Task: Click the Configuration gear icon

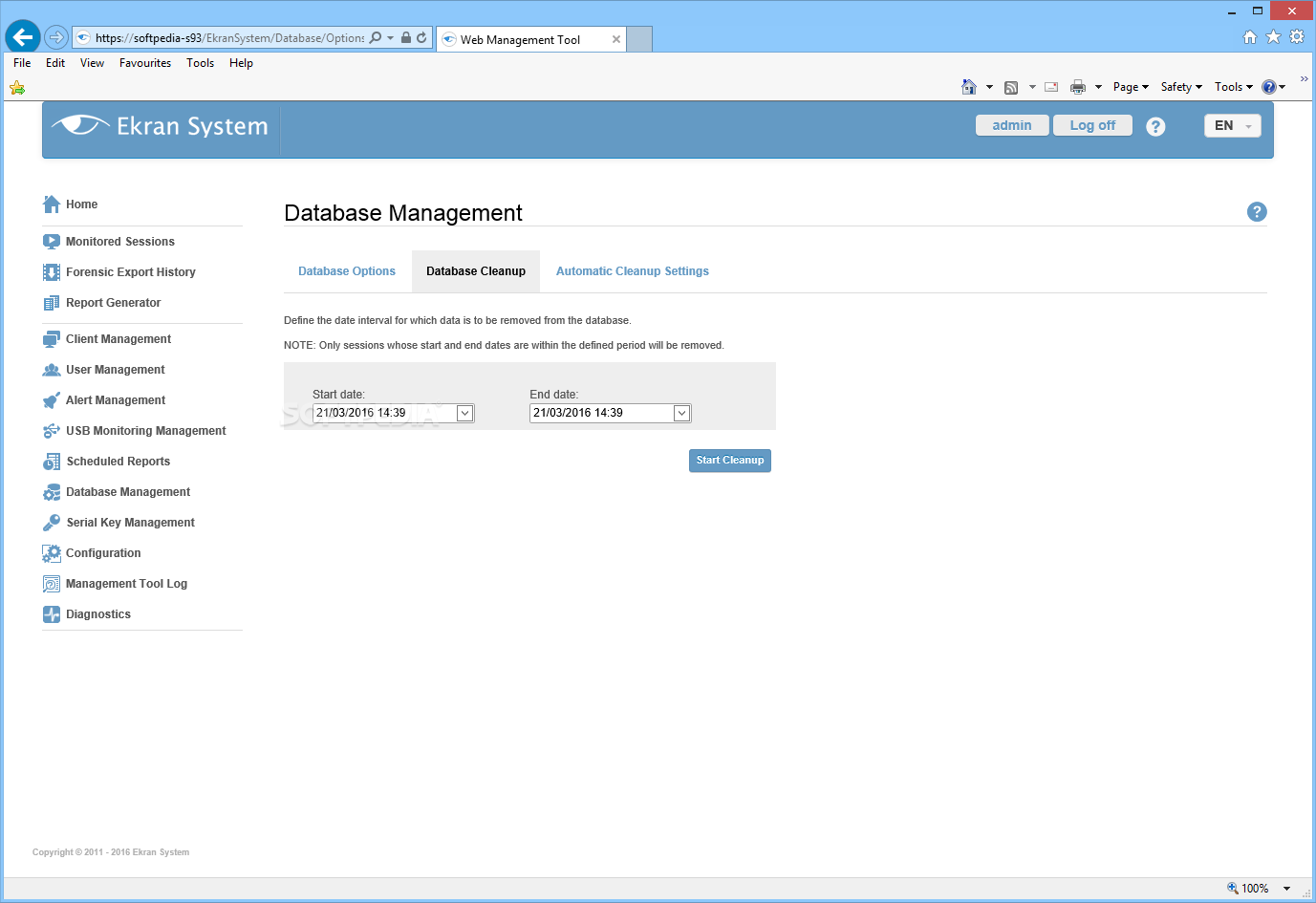Action: [x=52, y=553]
